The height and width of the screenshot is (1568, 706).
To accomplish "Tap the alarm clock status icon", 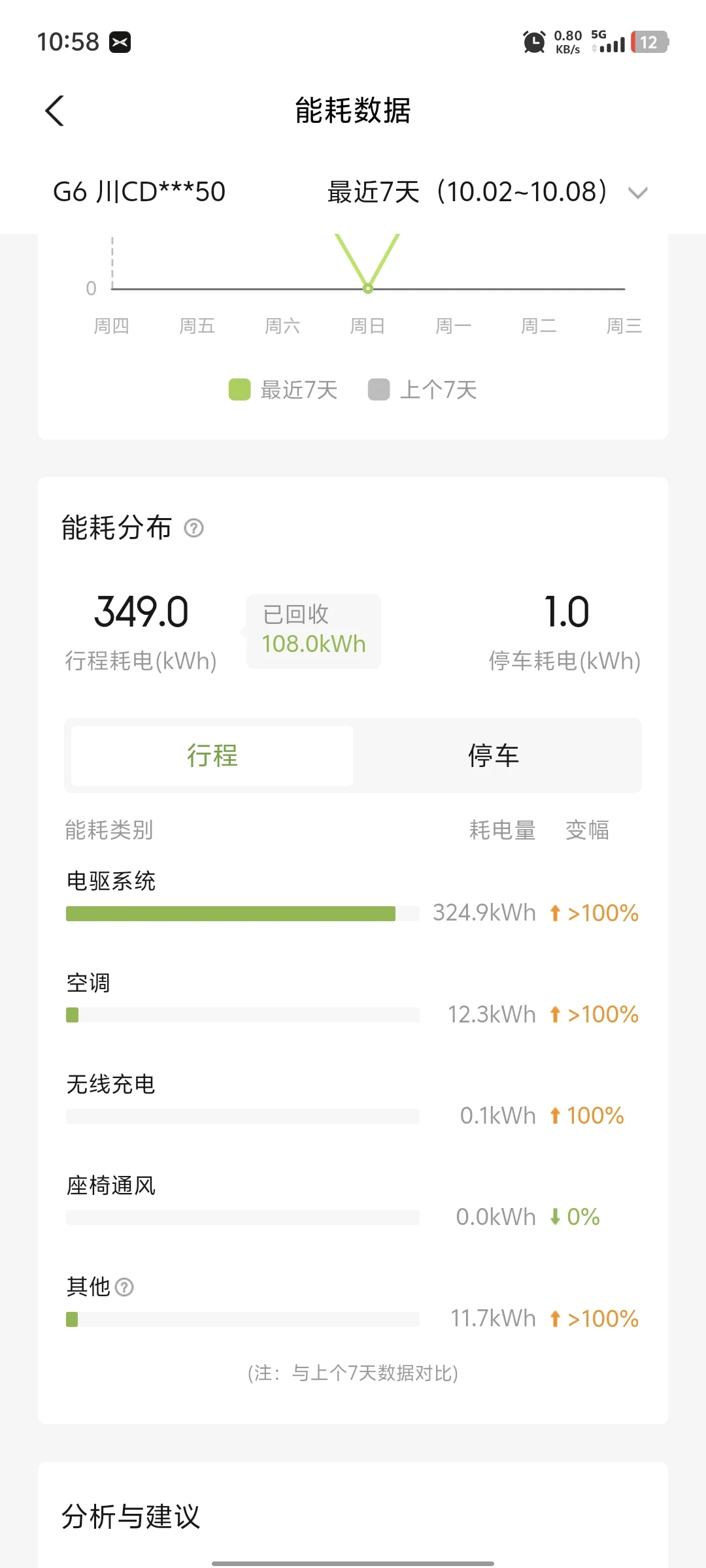I will [x=534, y=42].
